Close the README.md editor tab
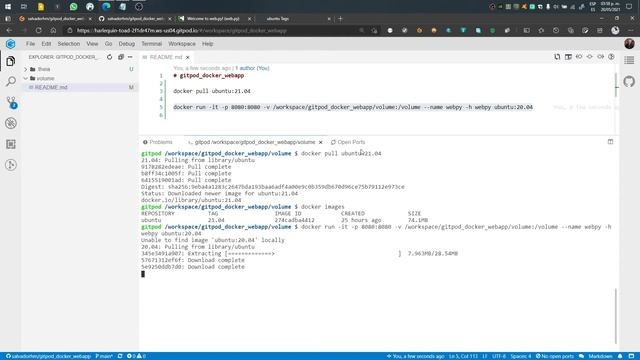640x360 pixels. coord(187,57)
